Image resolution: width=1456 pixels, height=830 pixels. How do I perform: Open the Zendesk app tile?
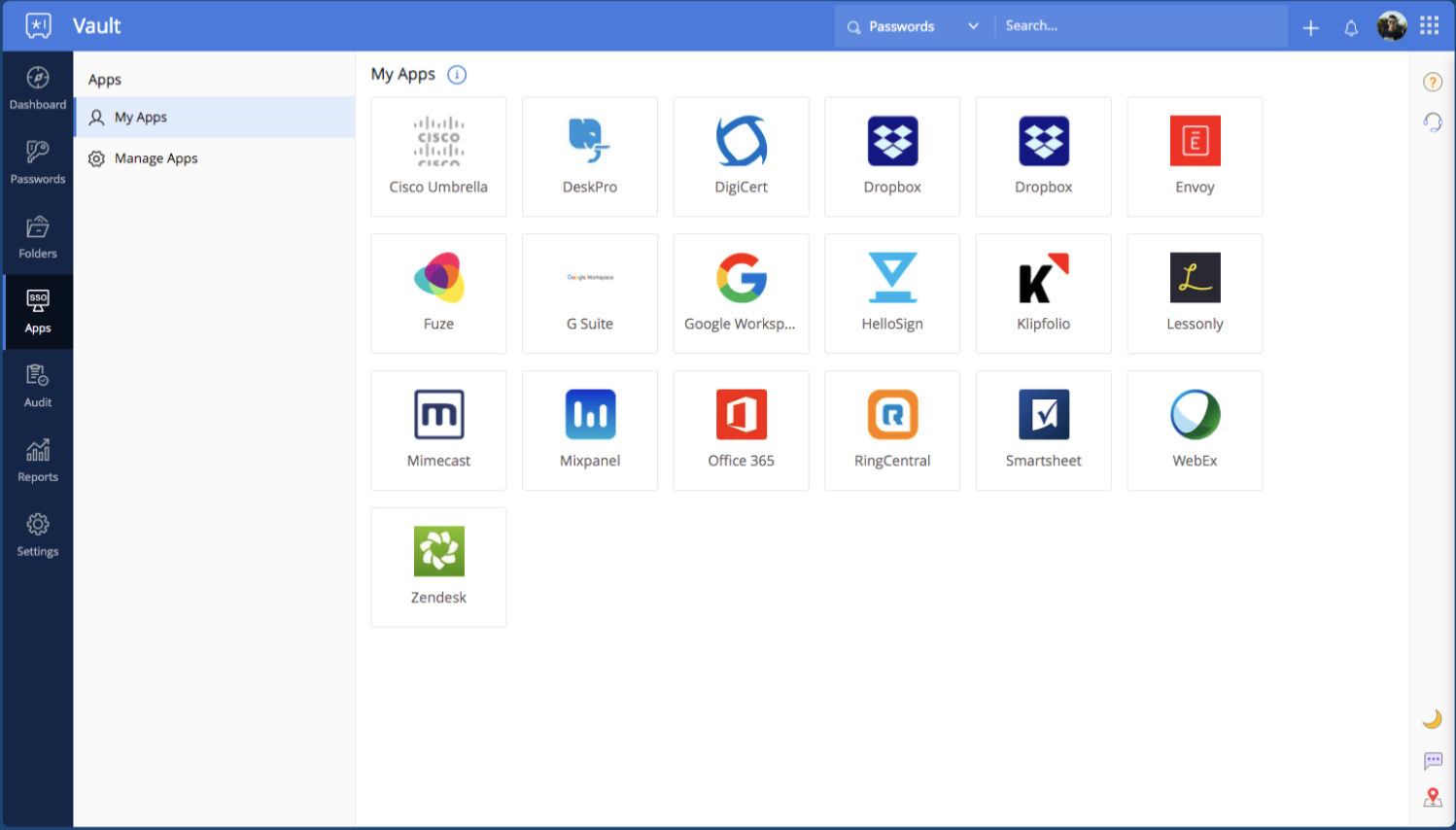point(438,568)
